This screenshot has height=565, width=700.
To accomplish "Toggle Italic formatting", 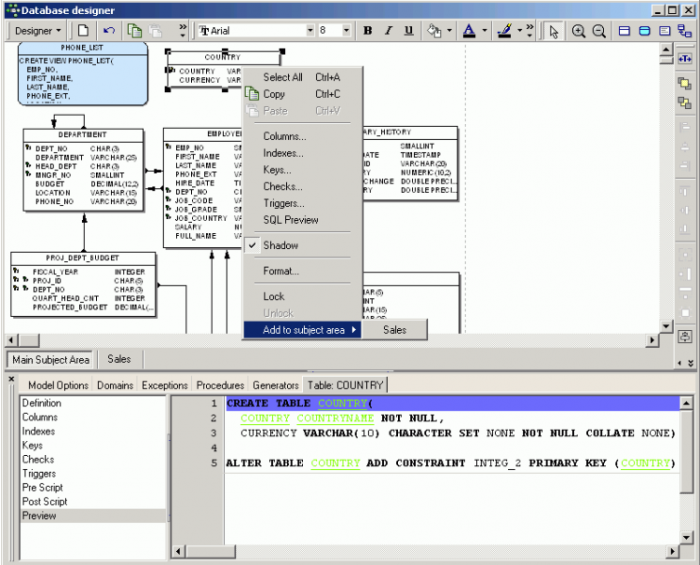I will [388, 30].
